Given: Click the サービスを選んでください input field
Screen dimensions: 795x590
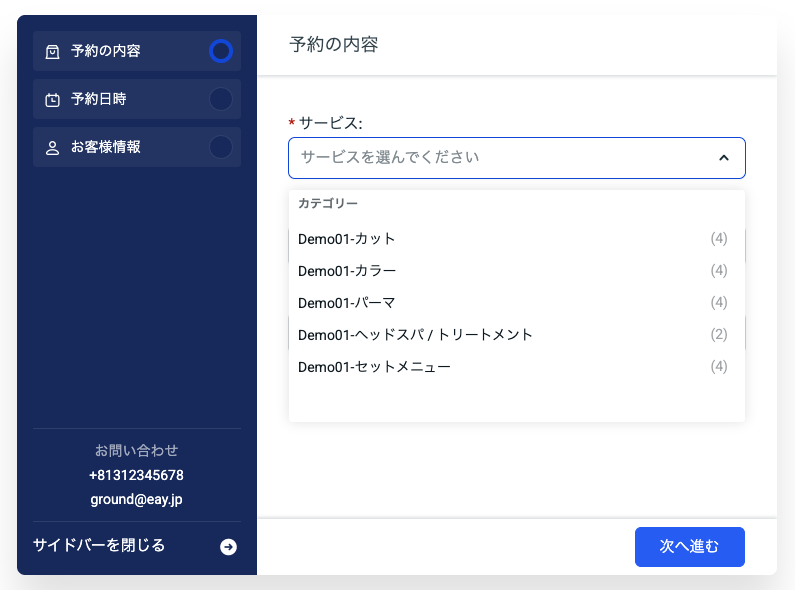Looking at the screenshot, I should [x=500, y=158].
